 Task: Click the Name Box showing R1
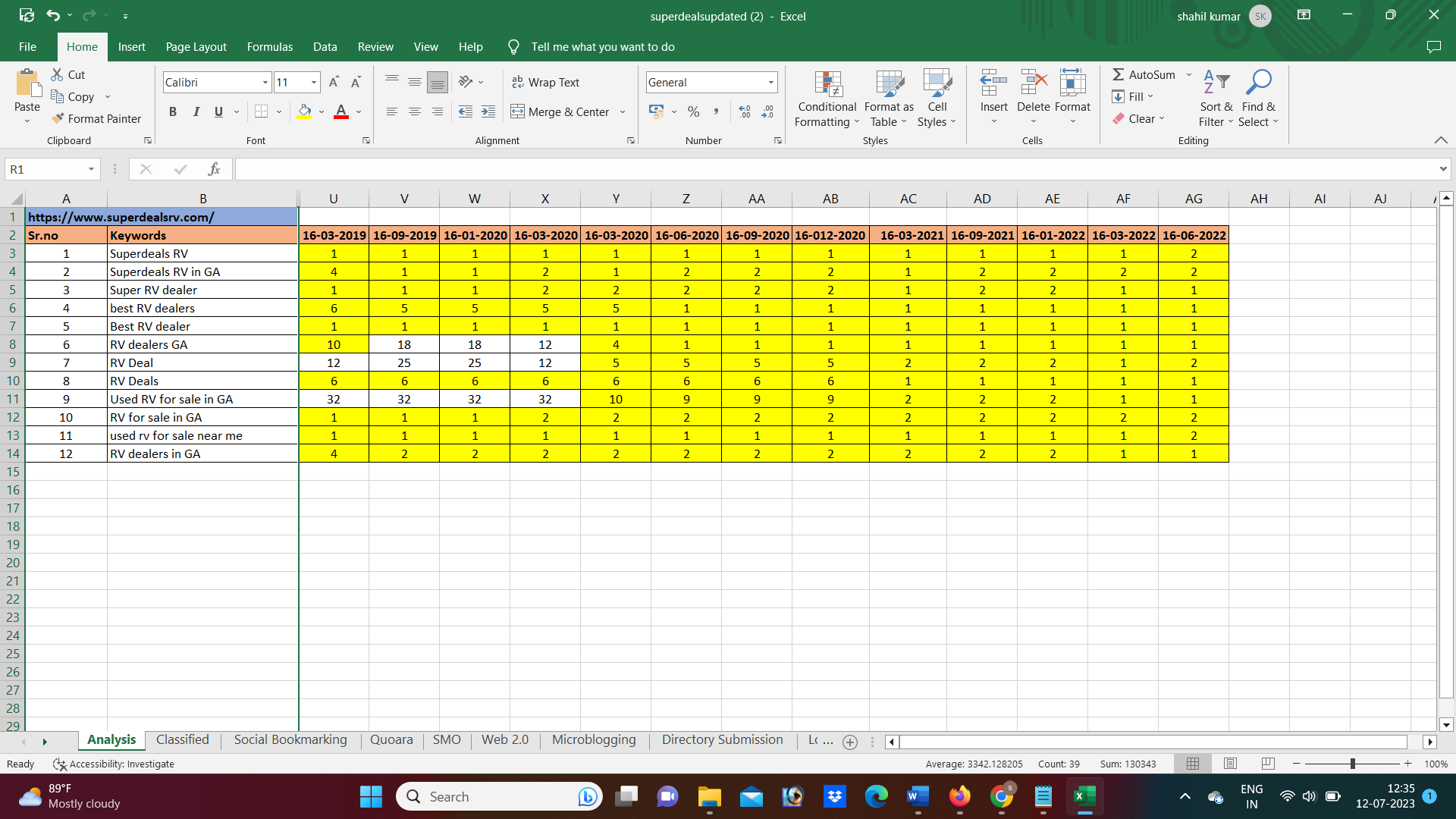pos(45,169)
